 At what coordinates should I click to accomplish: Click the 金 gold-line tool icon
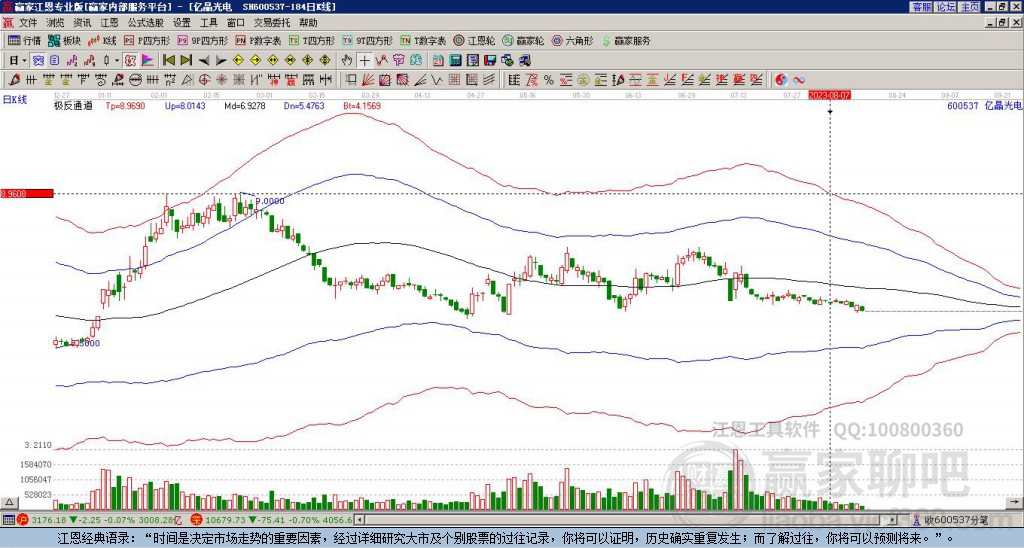(652, 80)
